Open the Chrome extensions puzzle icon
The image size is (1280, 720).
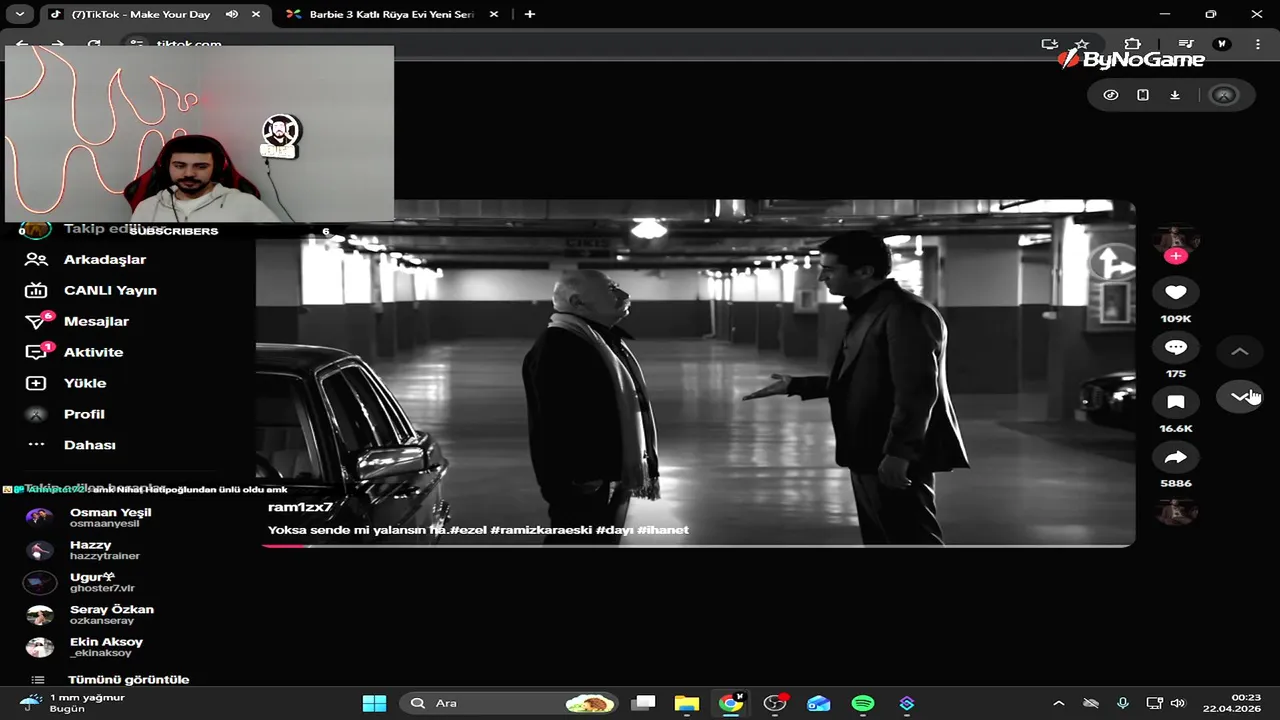[x=1132, y=44]
